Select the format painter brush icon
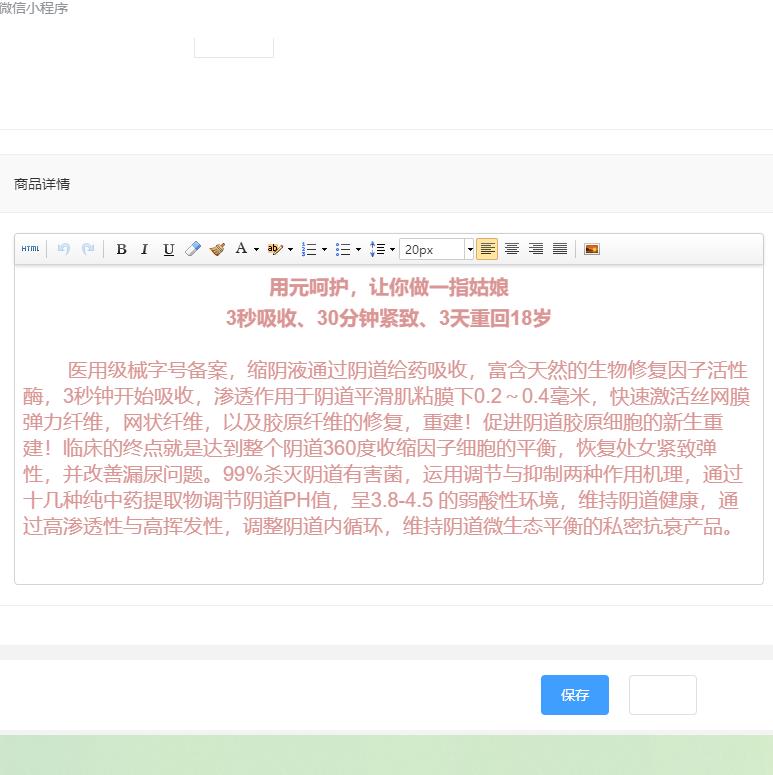 tap(217, 249)
